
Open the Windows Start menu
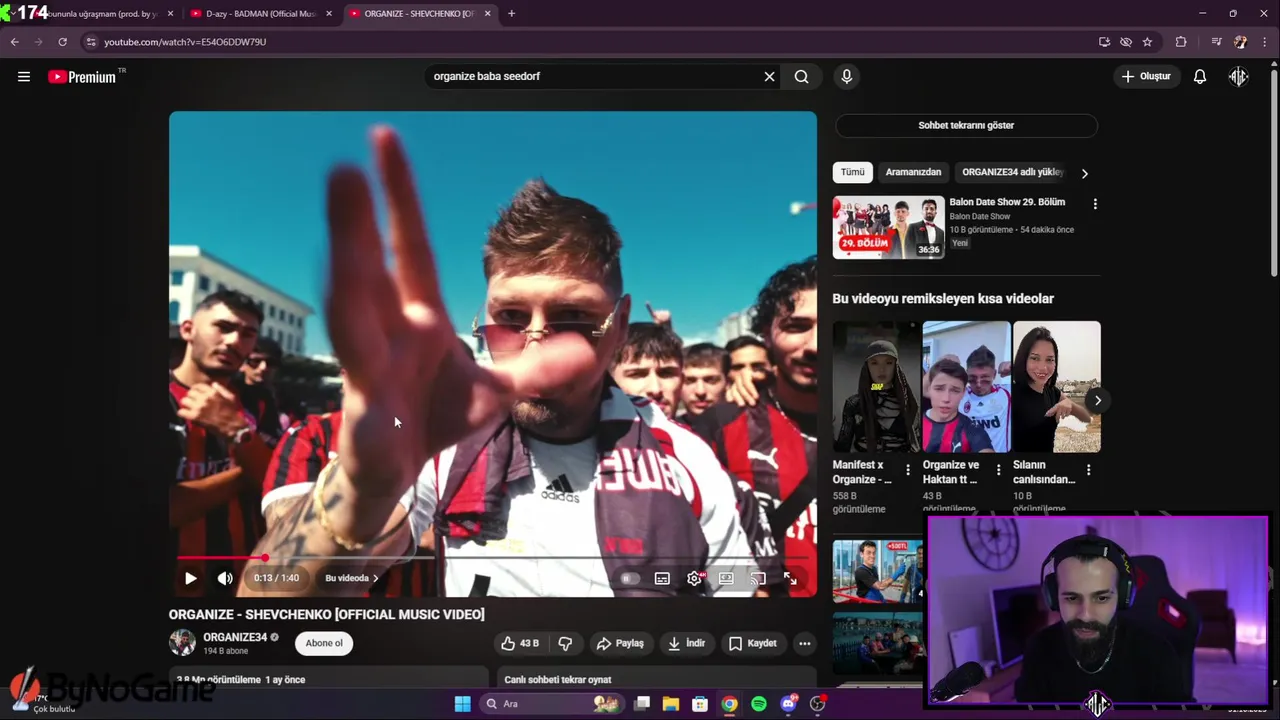(462, 704)
